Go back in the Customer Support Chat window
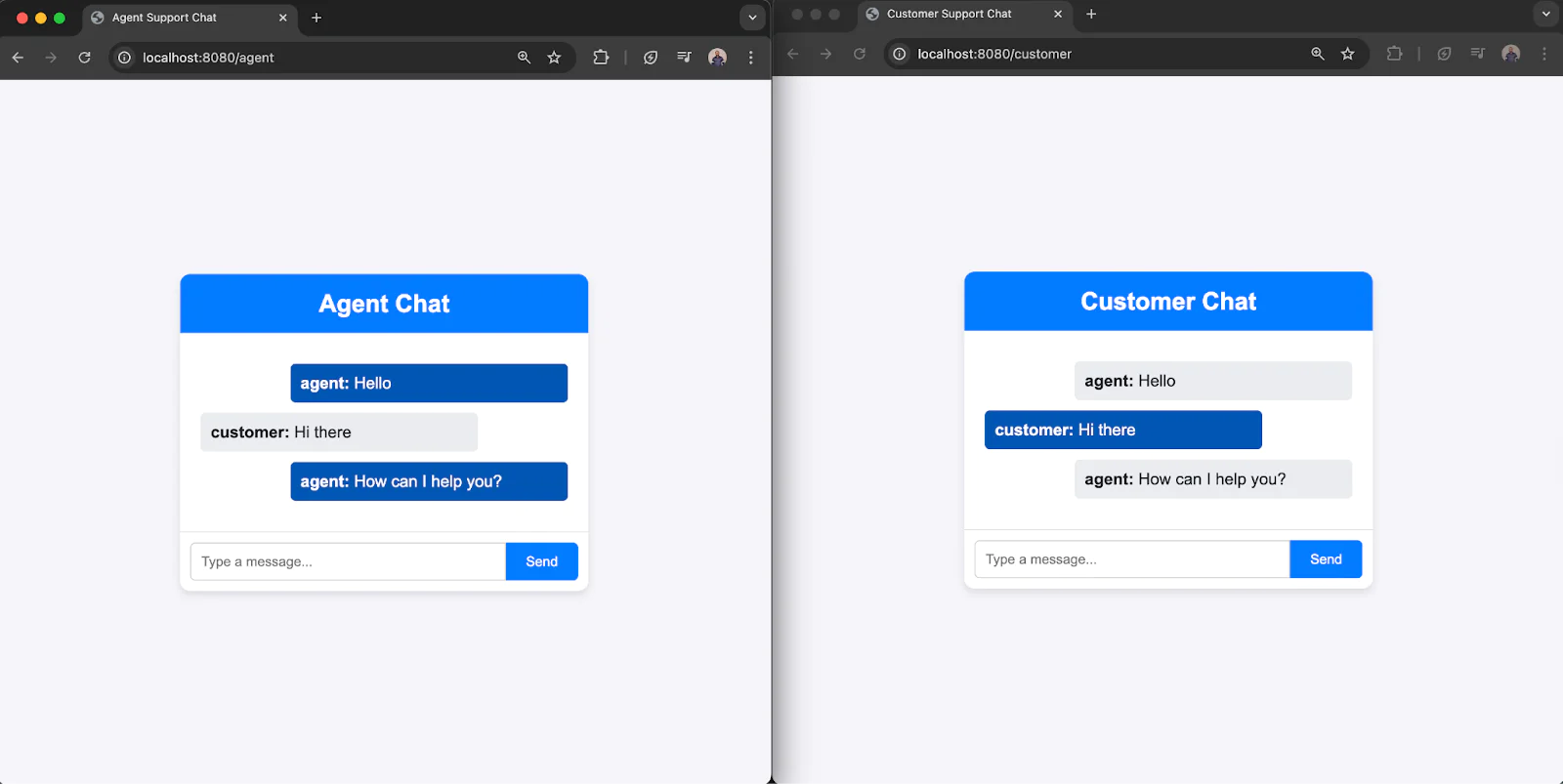 (x=793, y=54)
